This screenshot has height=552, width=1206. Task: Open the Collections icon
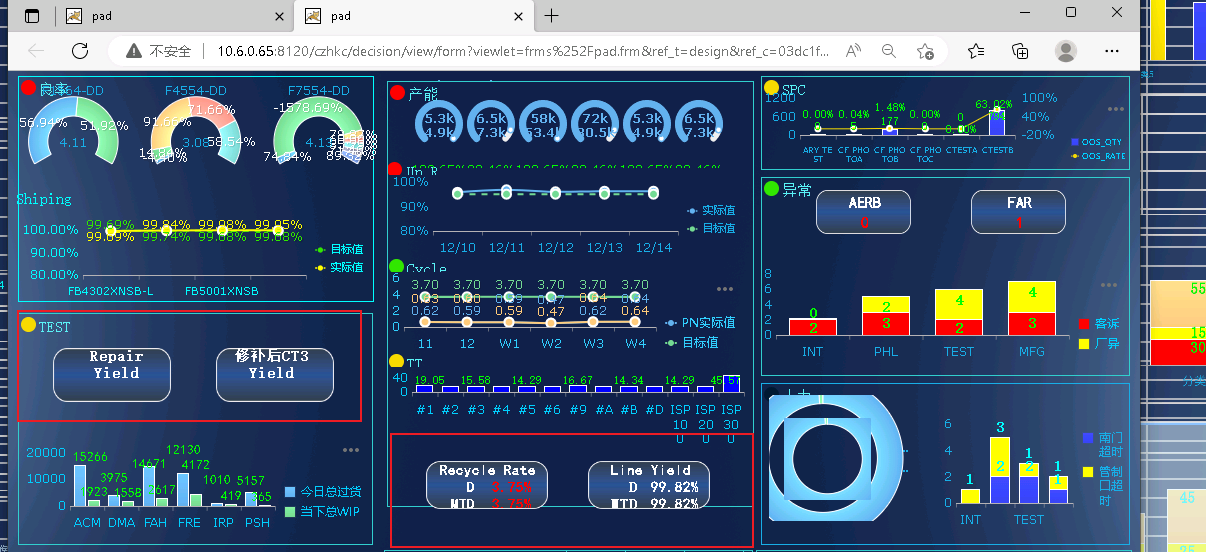pos(1020,51)
